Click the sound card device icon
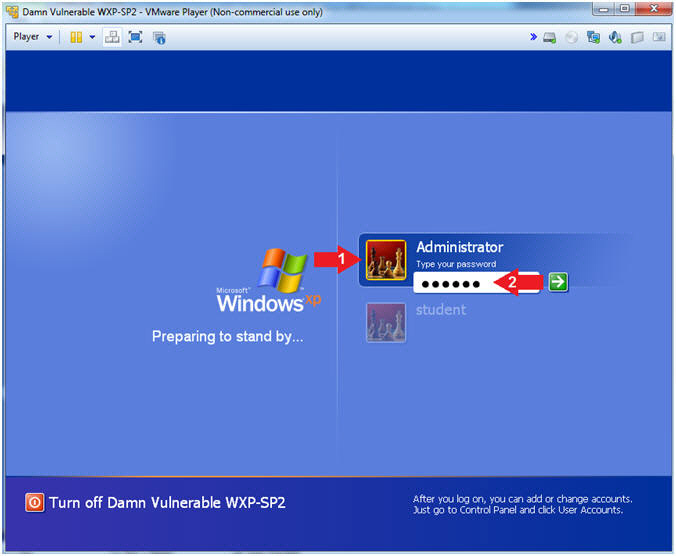 coord(615,37)
